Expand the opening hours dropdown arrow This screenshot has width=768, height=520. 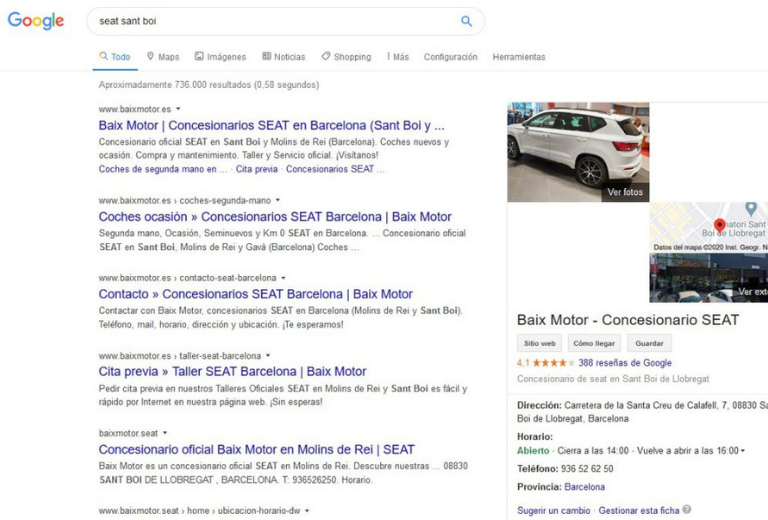(x=743, y=450)
